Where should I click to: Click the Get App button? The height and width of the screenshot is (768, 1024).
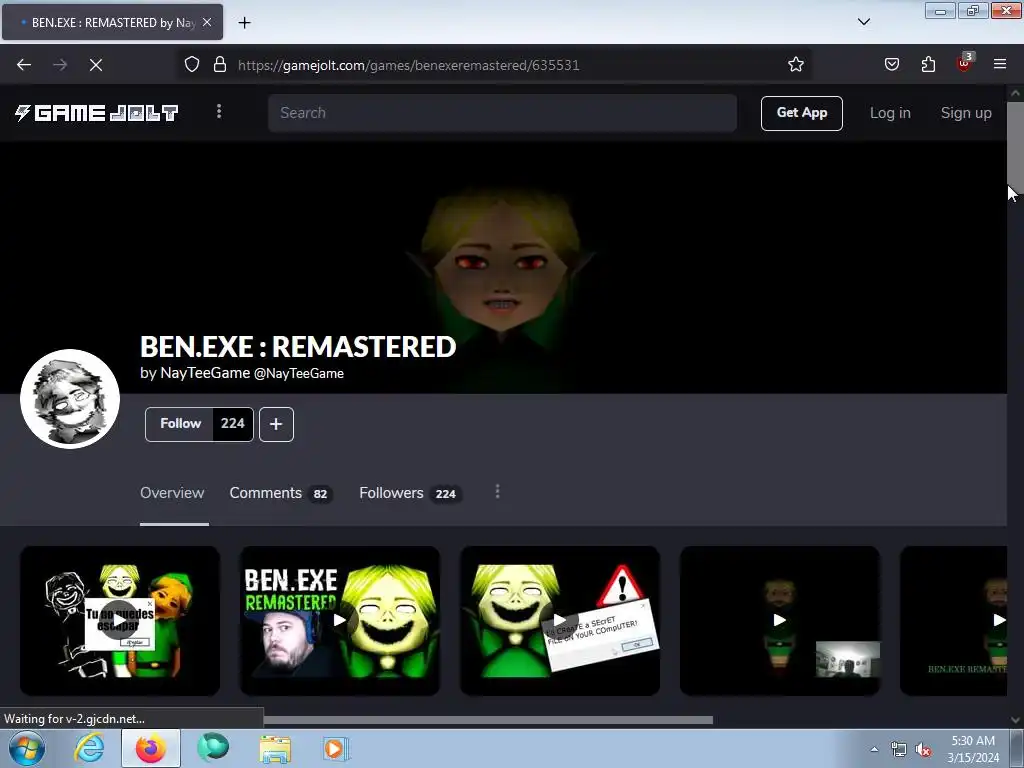(x=801, y=113)
